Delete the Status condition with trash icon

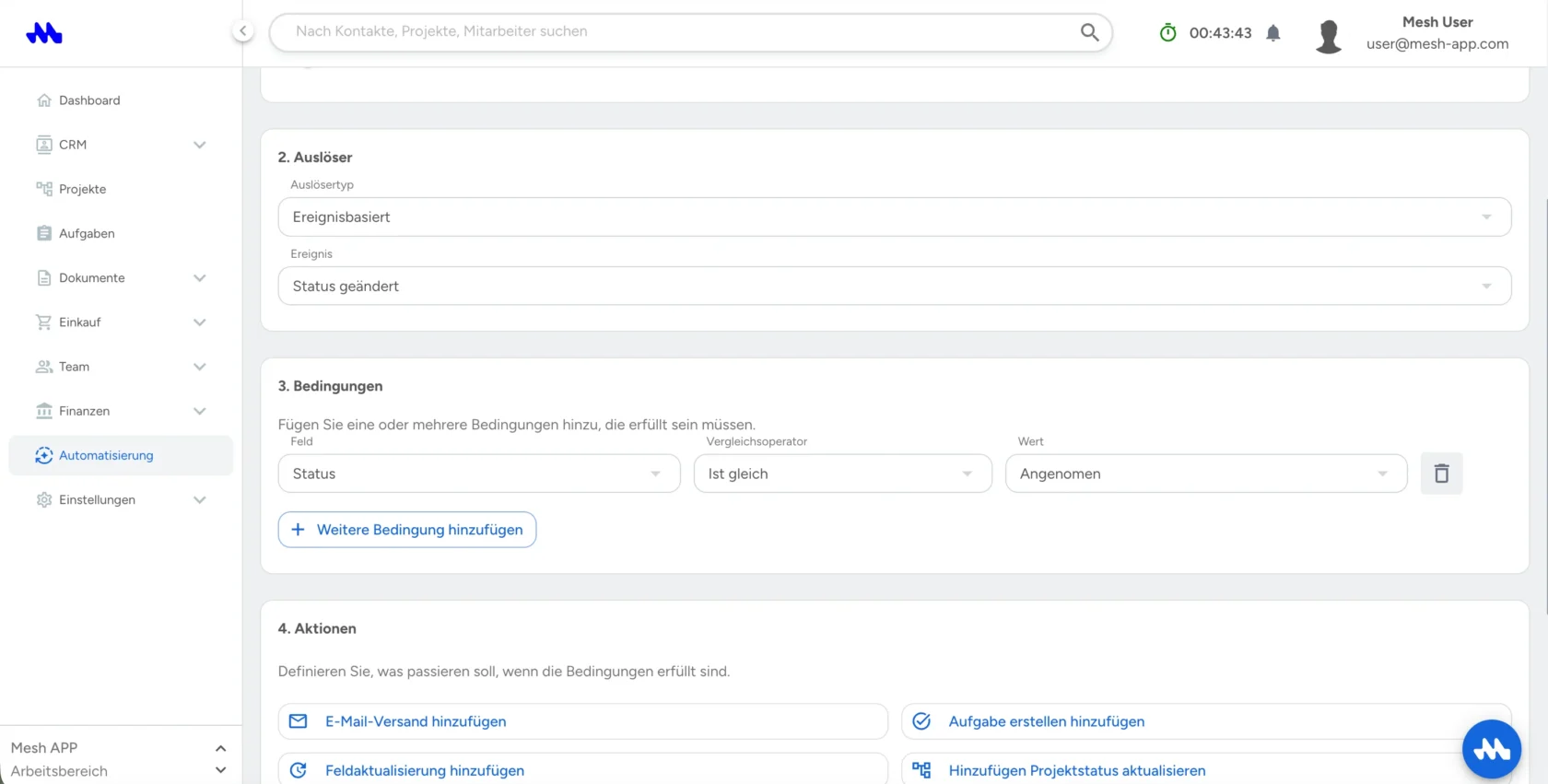point(1441,474)
